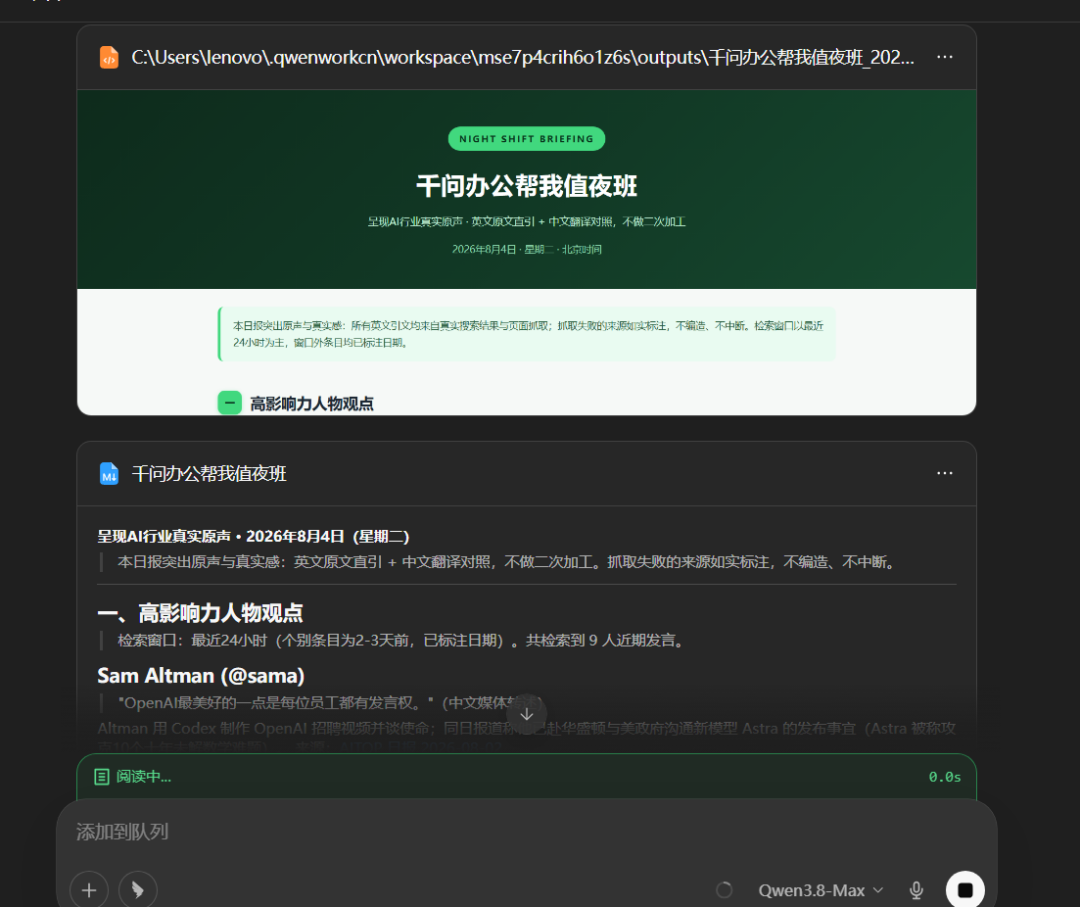Activate the microphone voice input

click(916, 890)
